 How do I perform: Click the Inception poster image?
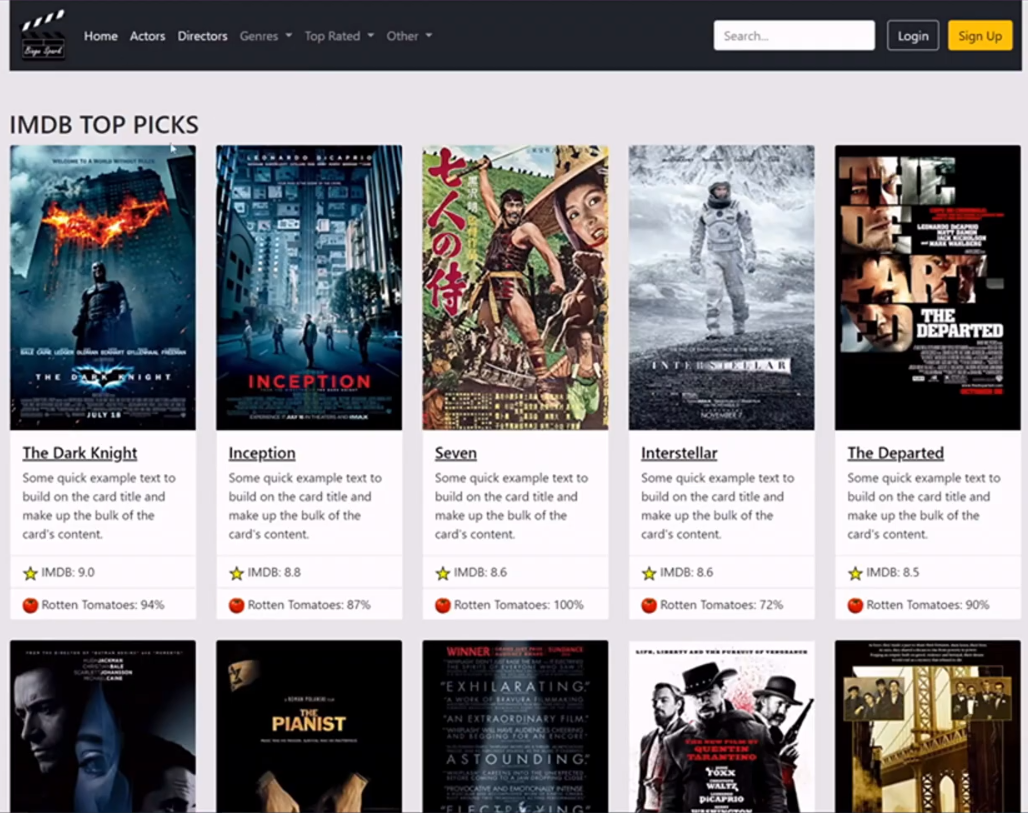coord(309,288)
